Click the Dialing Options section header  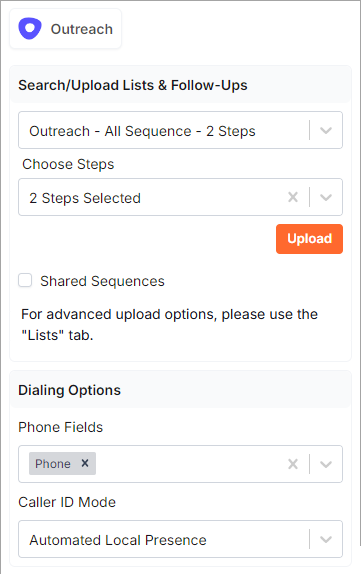click(x=70, y=390)
